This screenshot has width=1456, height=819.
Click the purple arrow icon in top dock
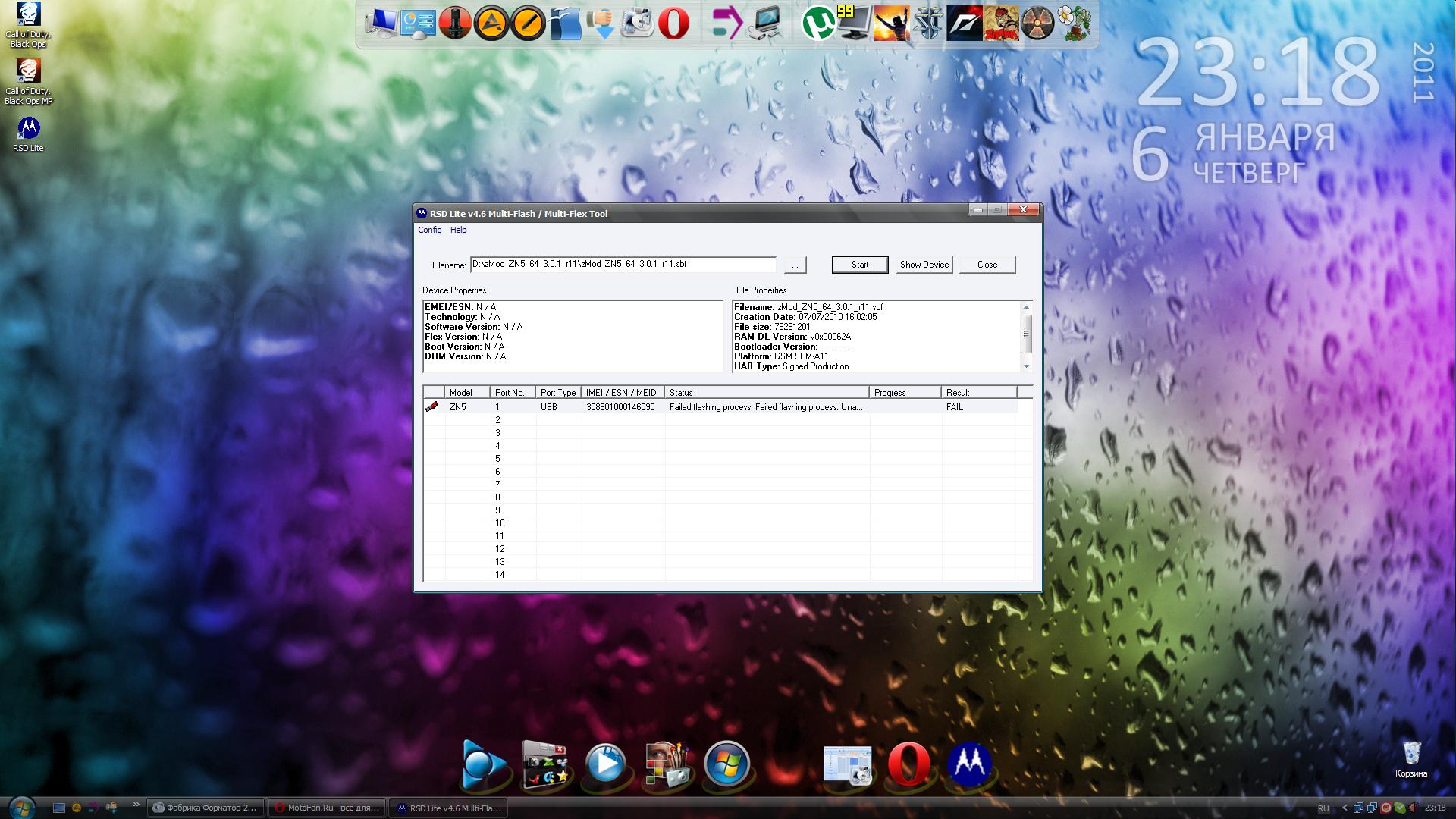pyautogui.click(x=727, y=23)
